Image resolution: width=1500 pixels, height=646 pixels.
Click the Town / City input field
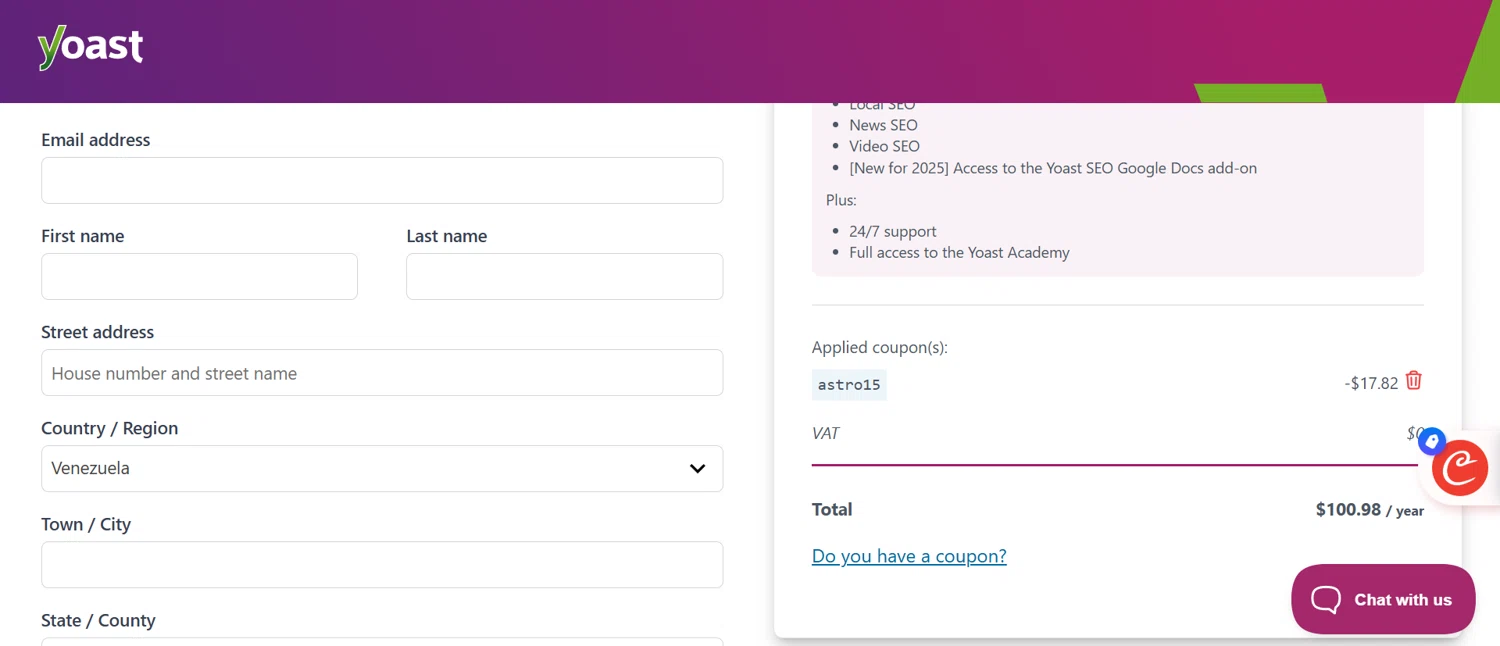(x=382, y=564)
